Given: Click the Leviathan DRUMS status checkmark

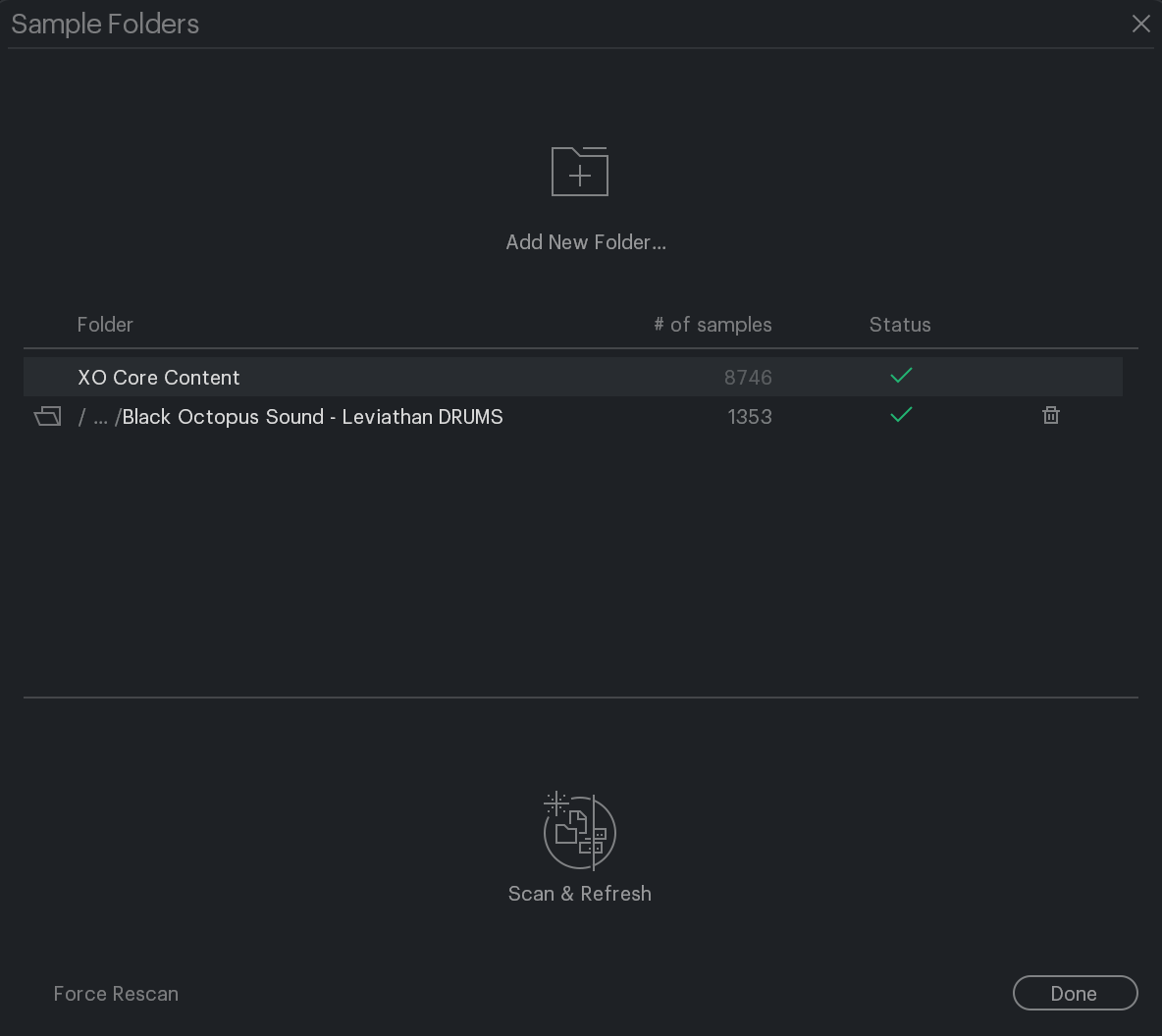Looking at the screenshot, I should pos(901,415).
